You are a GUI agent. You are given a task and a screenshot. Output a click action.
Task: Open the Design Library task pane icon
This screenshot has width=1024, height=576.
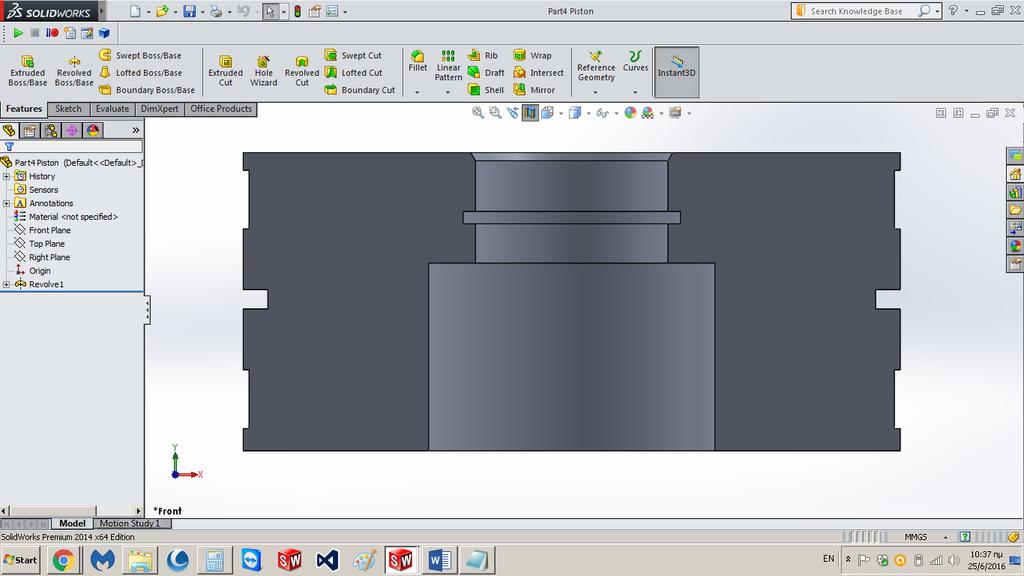pos(1015,192)
